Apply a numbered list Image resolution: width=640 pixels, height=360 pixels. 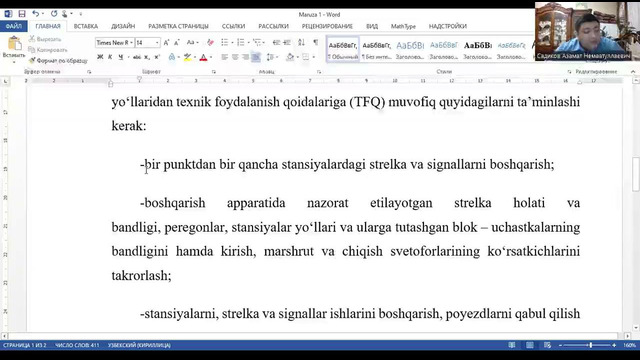pos(241,42)
